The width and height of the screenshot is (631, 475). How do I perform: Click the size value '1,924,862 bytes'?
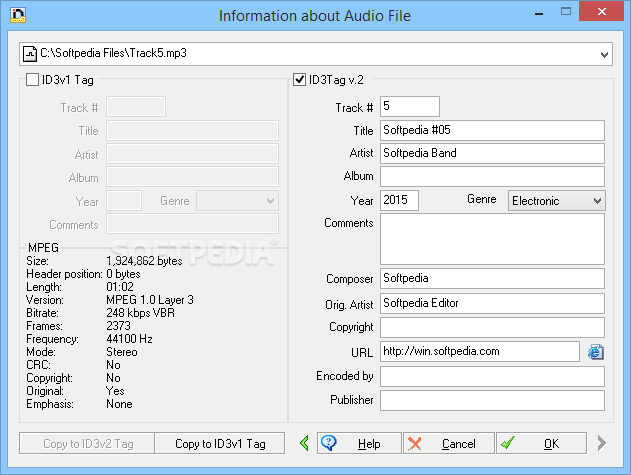[x=144, y=261]
